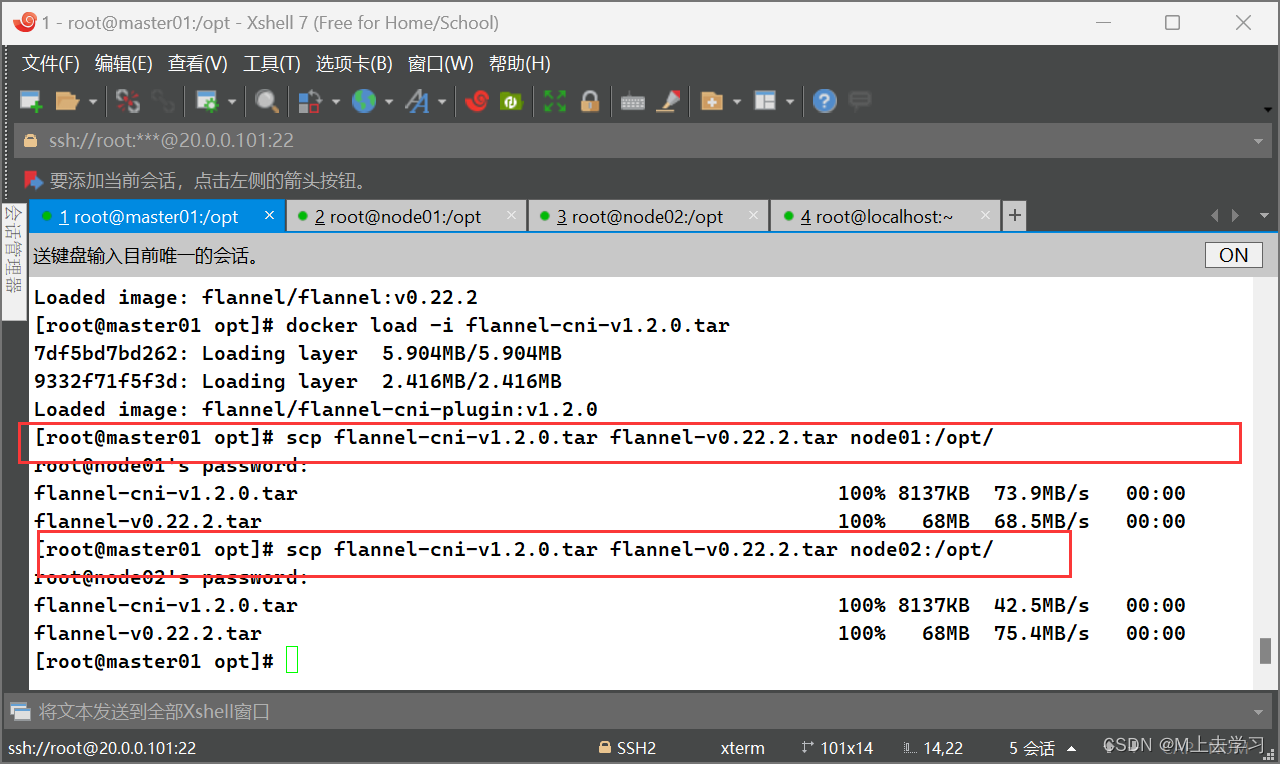Open the 工具(T) menu

pyautogui.click(x=272, y=63)
